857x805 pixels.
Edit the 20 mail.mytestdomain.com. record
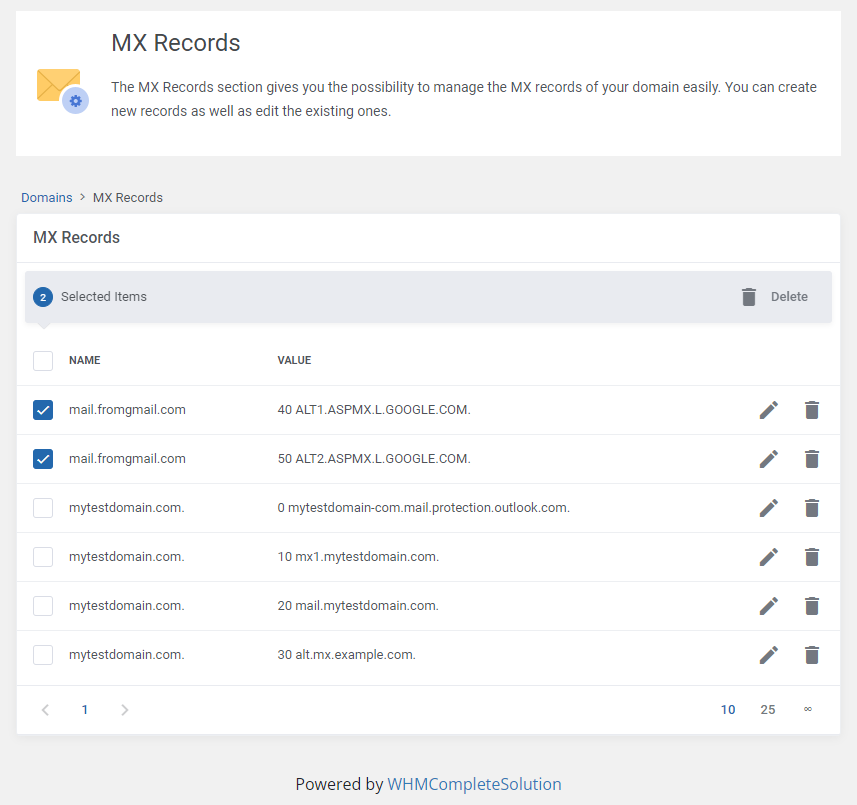coord(768,606)
